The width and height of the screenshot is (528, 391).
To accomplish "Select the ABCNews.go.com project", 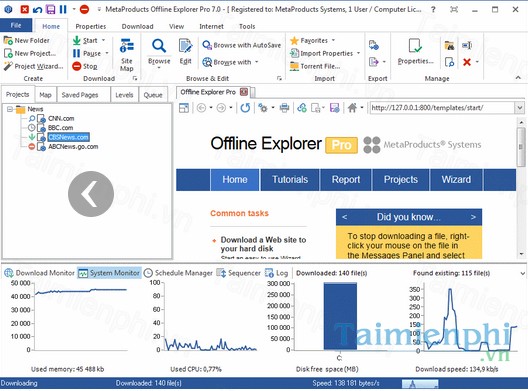I will pyautogui.click(x=73, y=147).
